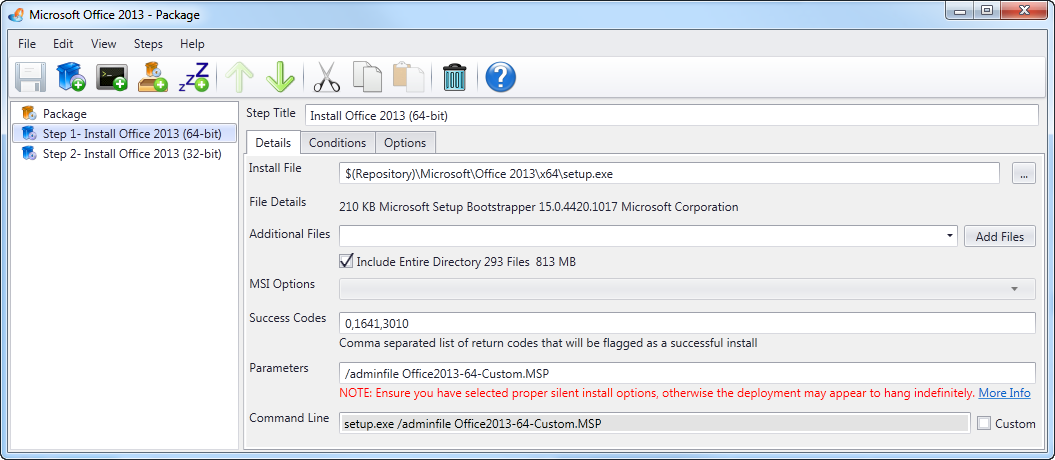
Task: Click the Save floppy disk icon
Action: point(30,77)
